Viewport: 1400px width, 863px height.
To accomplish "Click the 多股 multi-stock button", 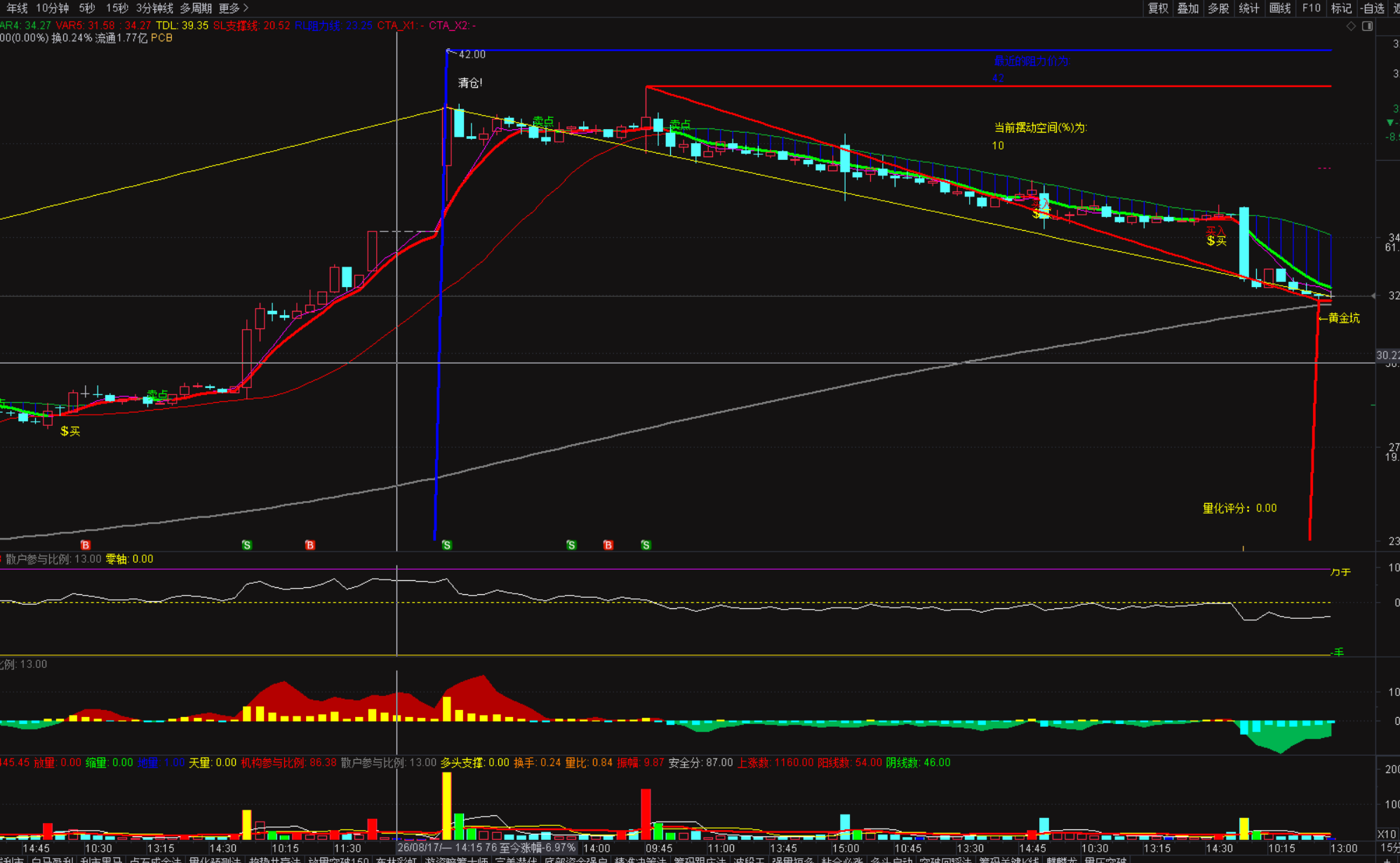I will point(1218,8).
